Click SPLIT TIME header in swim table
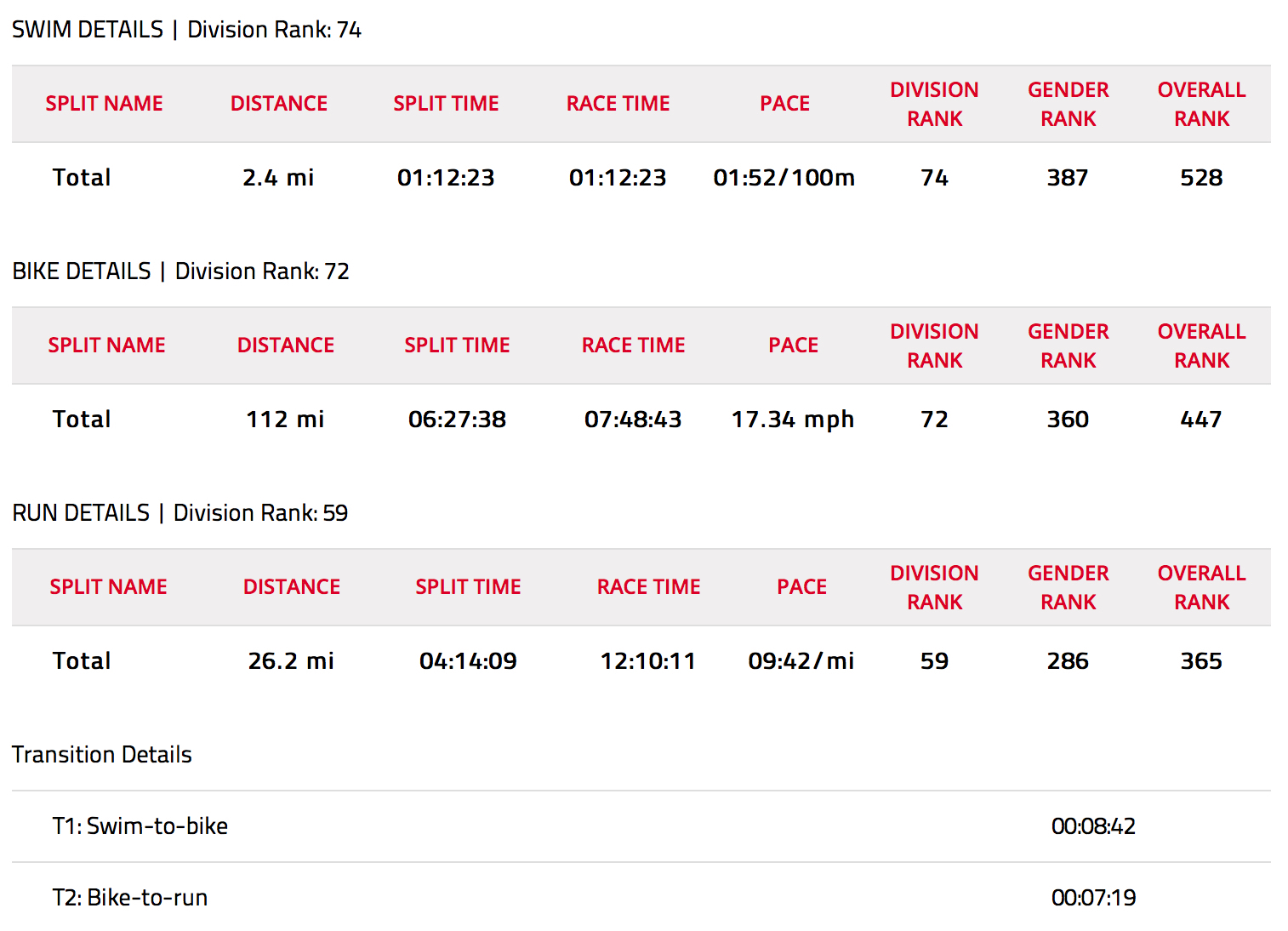The height and width of the screenshot is (931, 1288). 446,104
